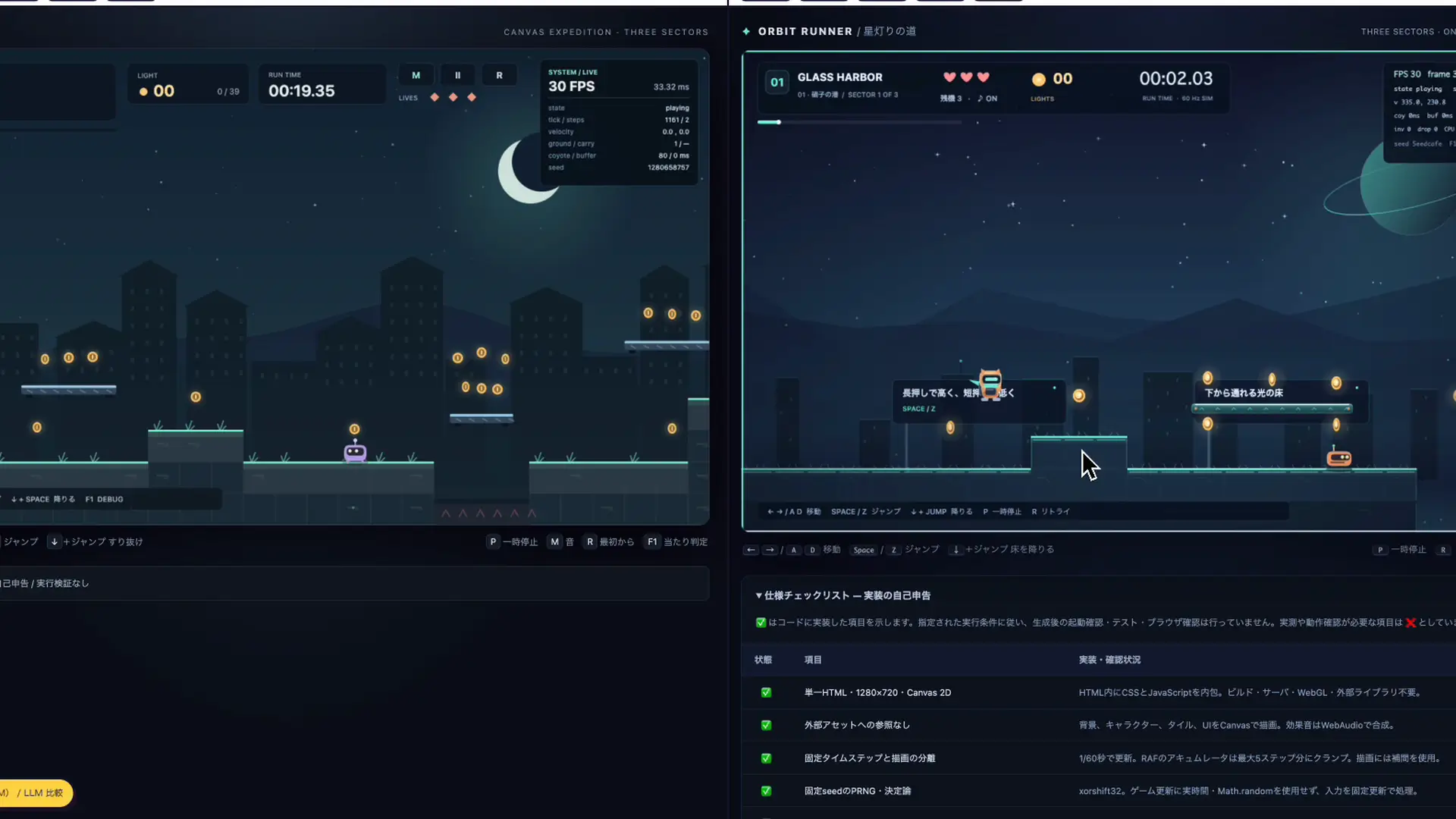
Task: Click the star icon before ORBIT RUNNER title
Action: [x=746, y=31]
